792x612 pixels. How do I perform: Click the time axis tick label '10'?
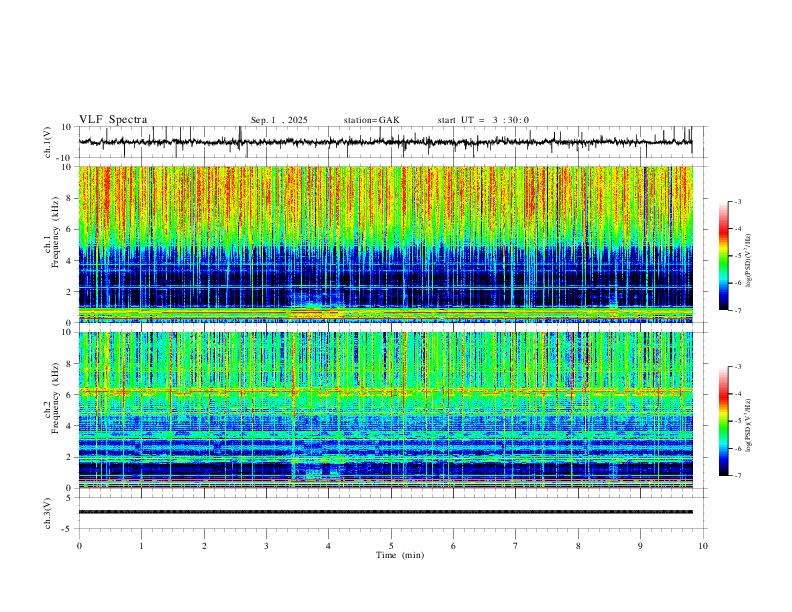(x=703, y=546)
